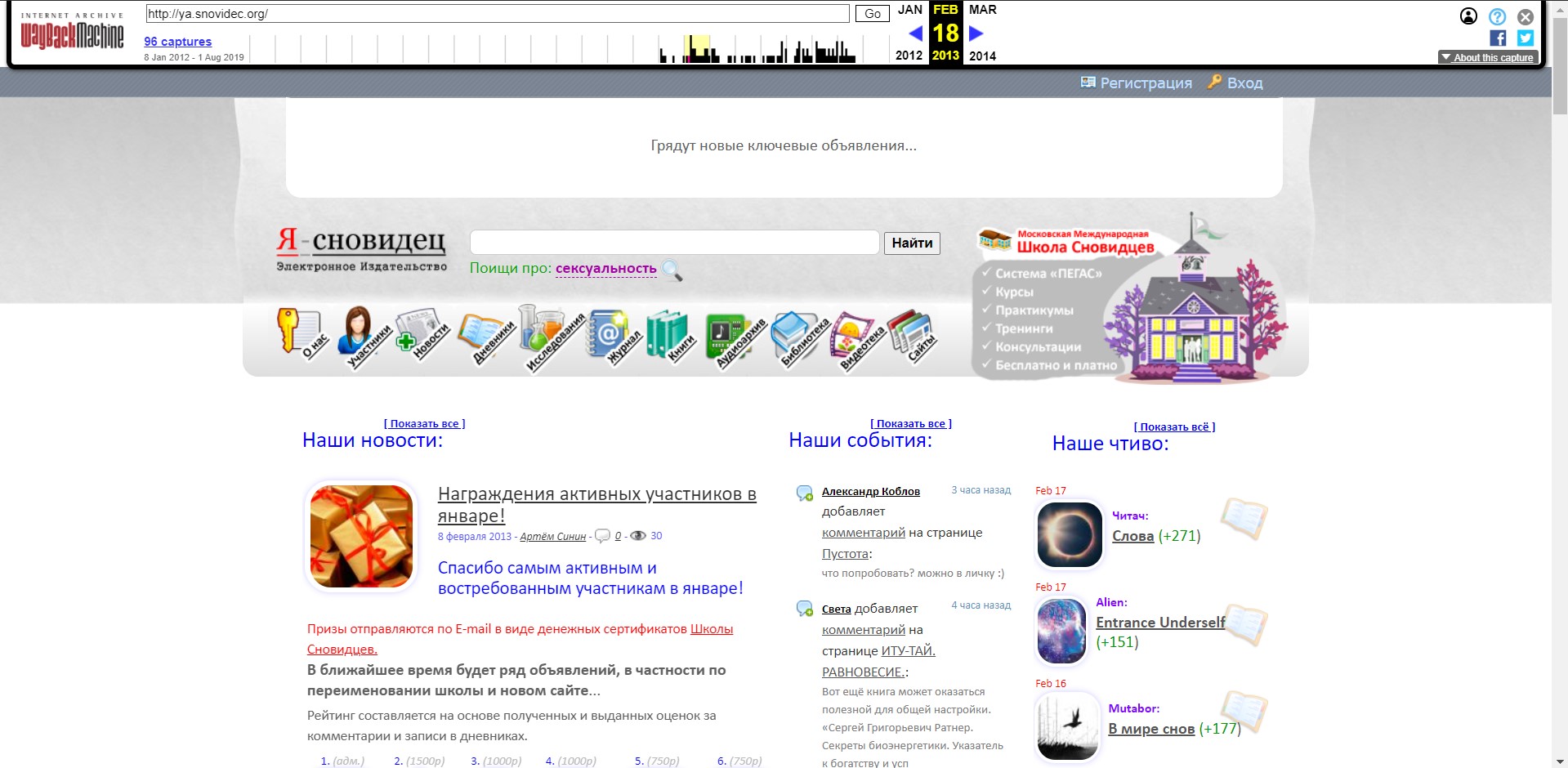
Task: Select JAN month in Wayback toolbar
Action: pos(909,10)
